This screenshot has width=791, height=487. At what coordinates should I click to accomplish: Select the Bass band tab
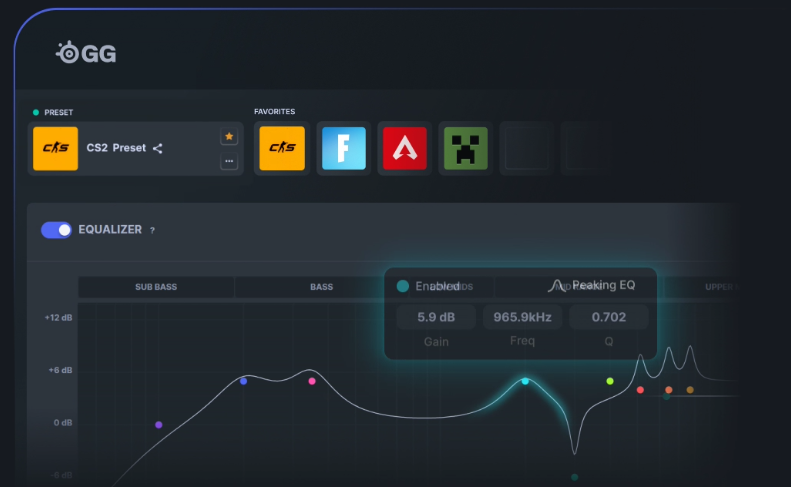click(321, 287)
